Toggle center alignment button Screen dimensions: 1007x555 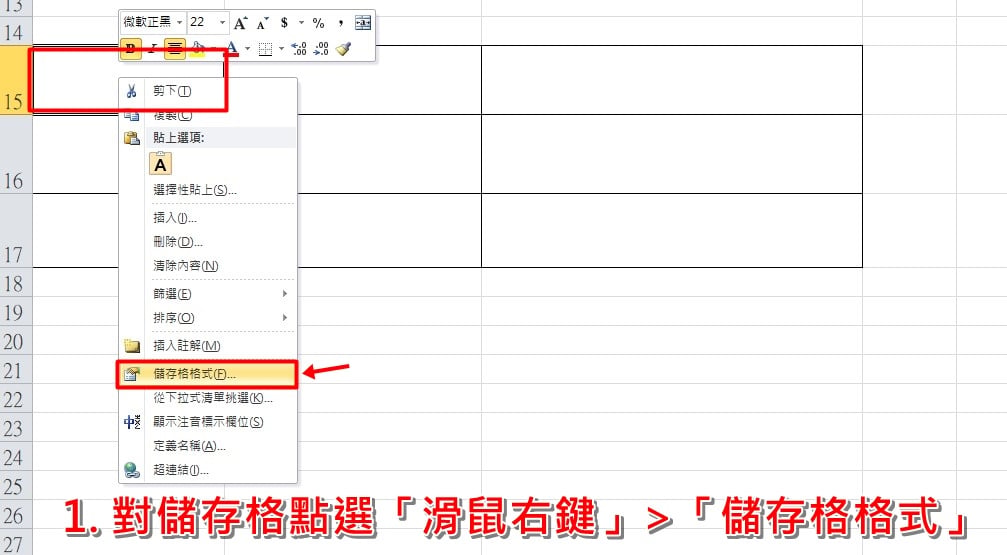(175, 48)
